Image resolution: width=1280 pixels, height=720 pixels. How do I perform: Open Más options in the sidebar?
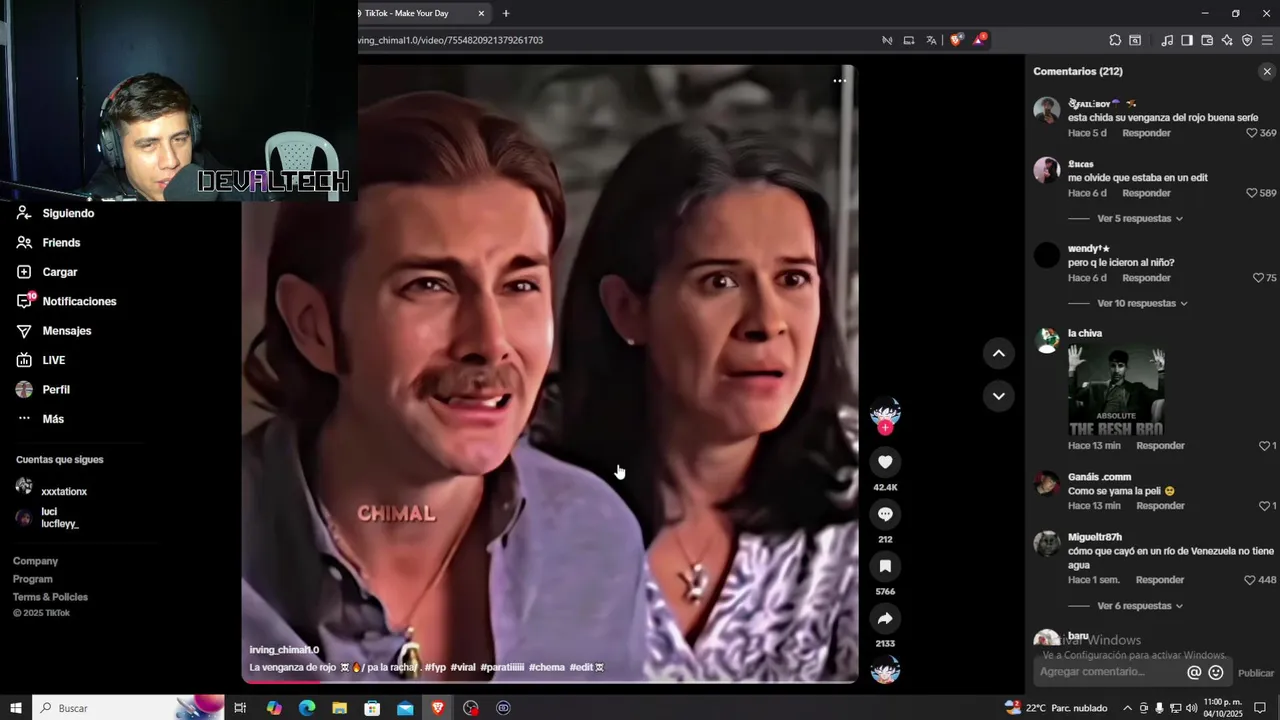(53, 419)
